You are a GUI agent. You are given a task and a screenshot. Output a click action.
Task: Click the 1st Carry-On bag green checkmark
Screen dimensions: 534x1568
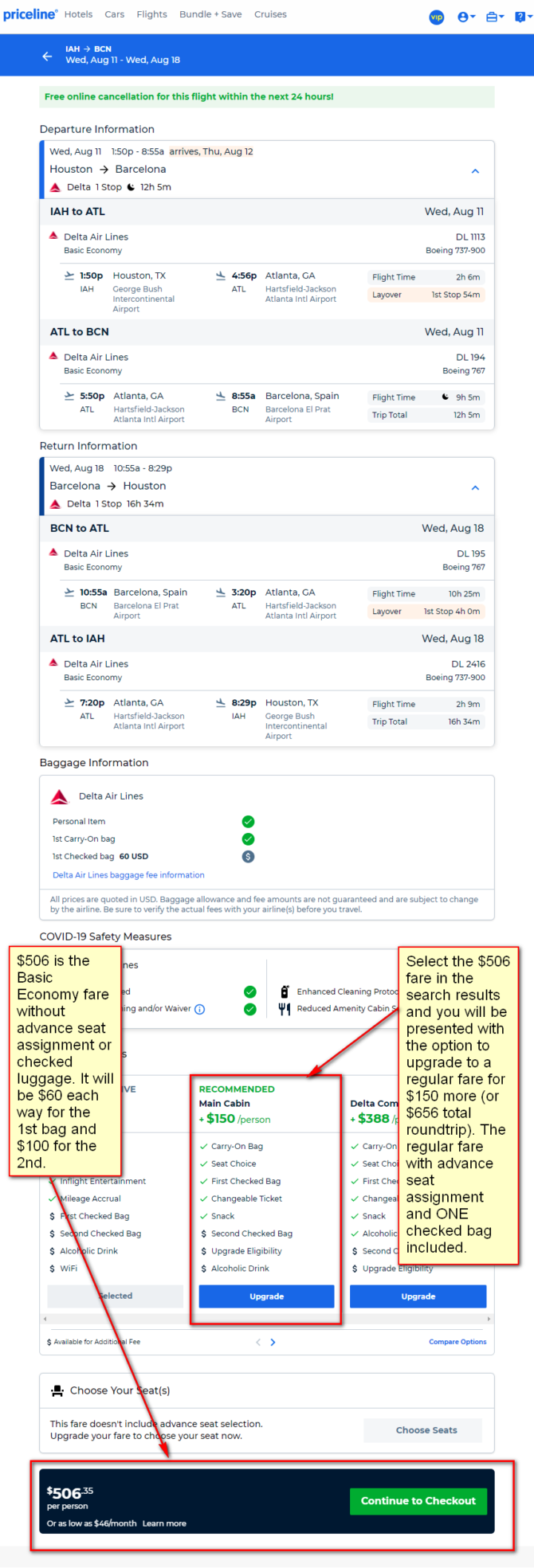pyautogui.click(x=248, y=839)
